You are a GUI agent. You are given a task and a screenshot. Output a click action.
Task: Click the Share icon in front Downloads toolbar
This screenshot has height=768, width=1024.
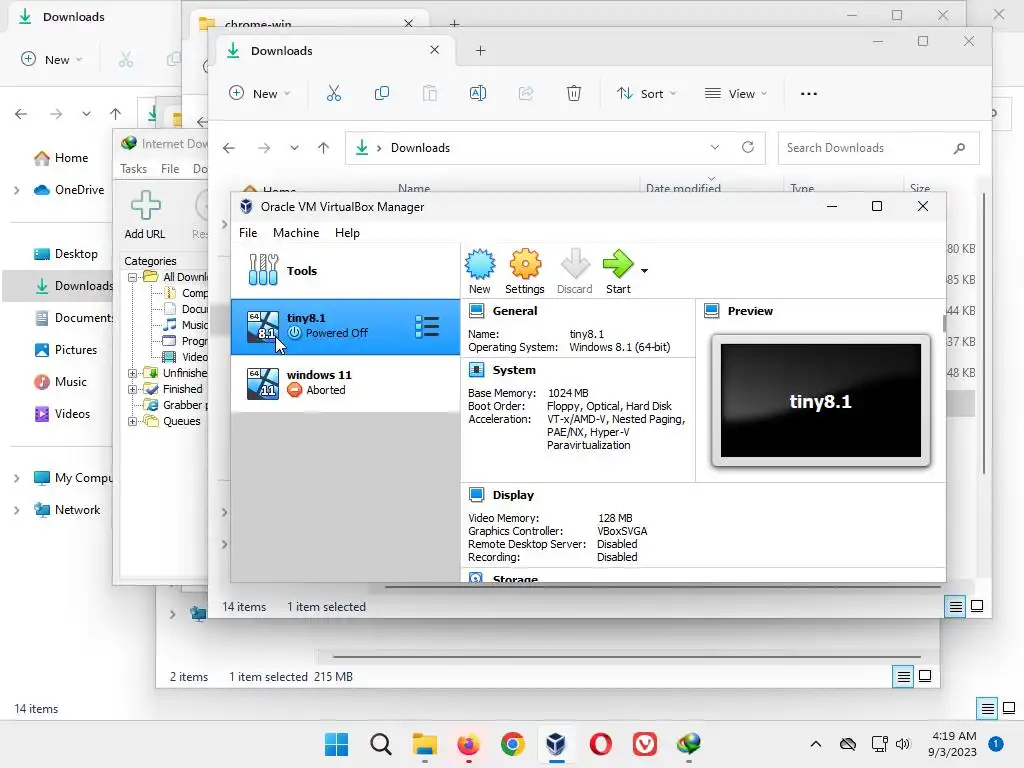click(526, 93)
